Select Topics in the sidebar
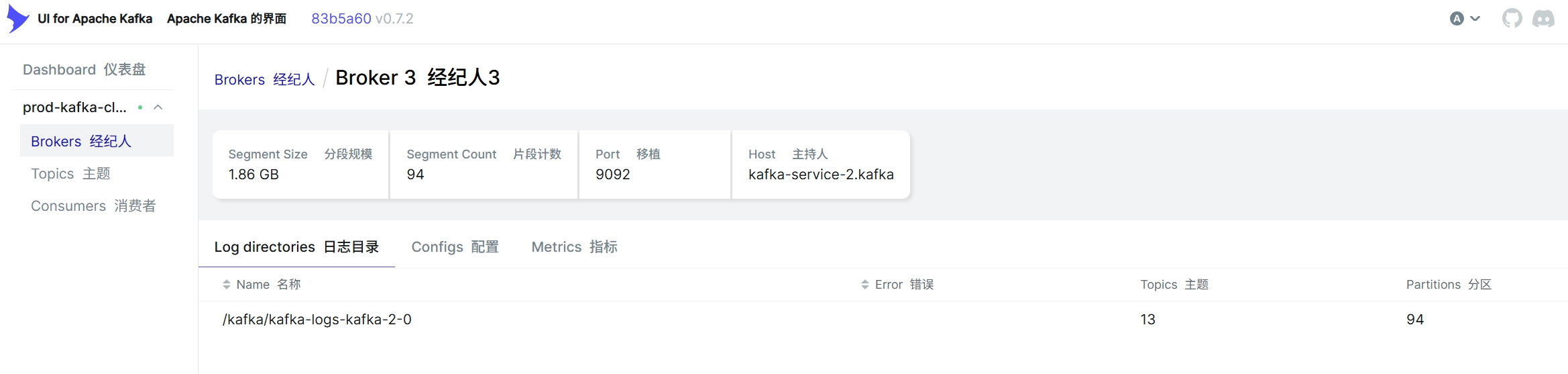This screenshot has width=1568, height=374. tap(70, 174)
